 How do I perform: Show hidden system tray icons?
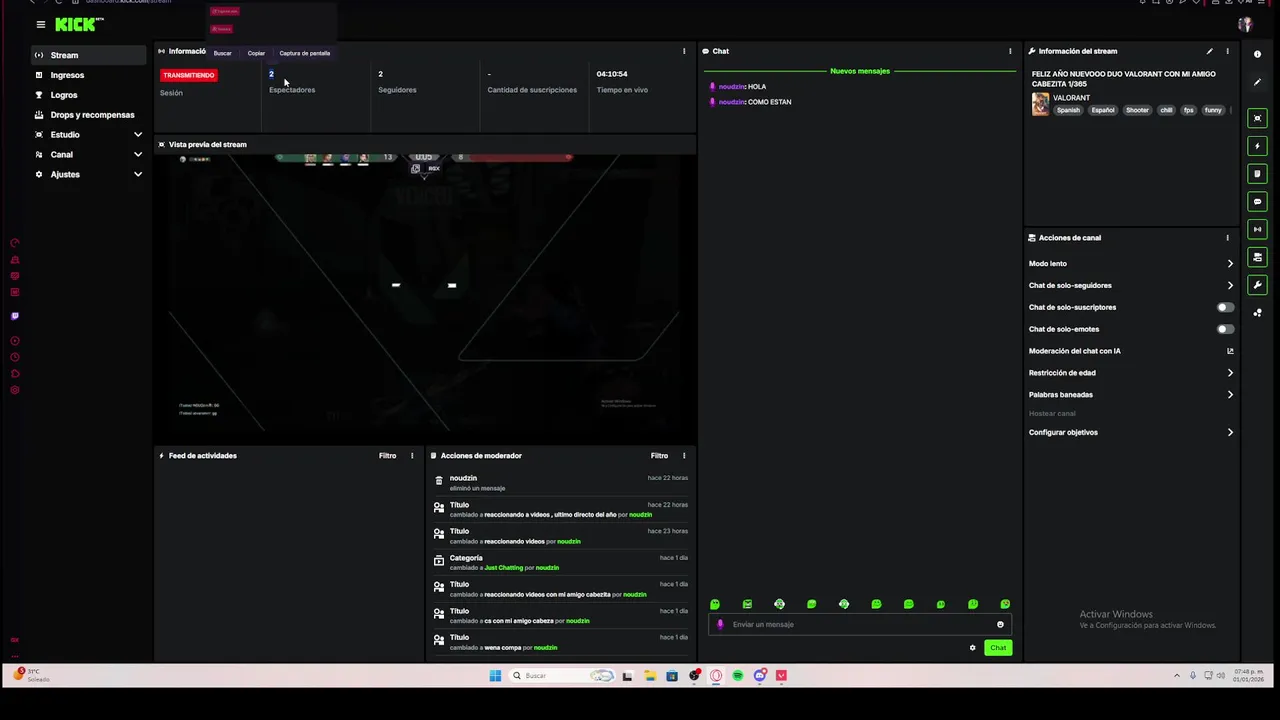1176,676
